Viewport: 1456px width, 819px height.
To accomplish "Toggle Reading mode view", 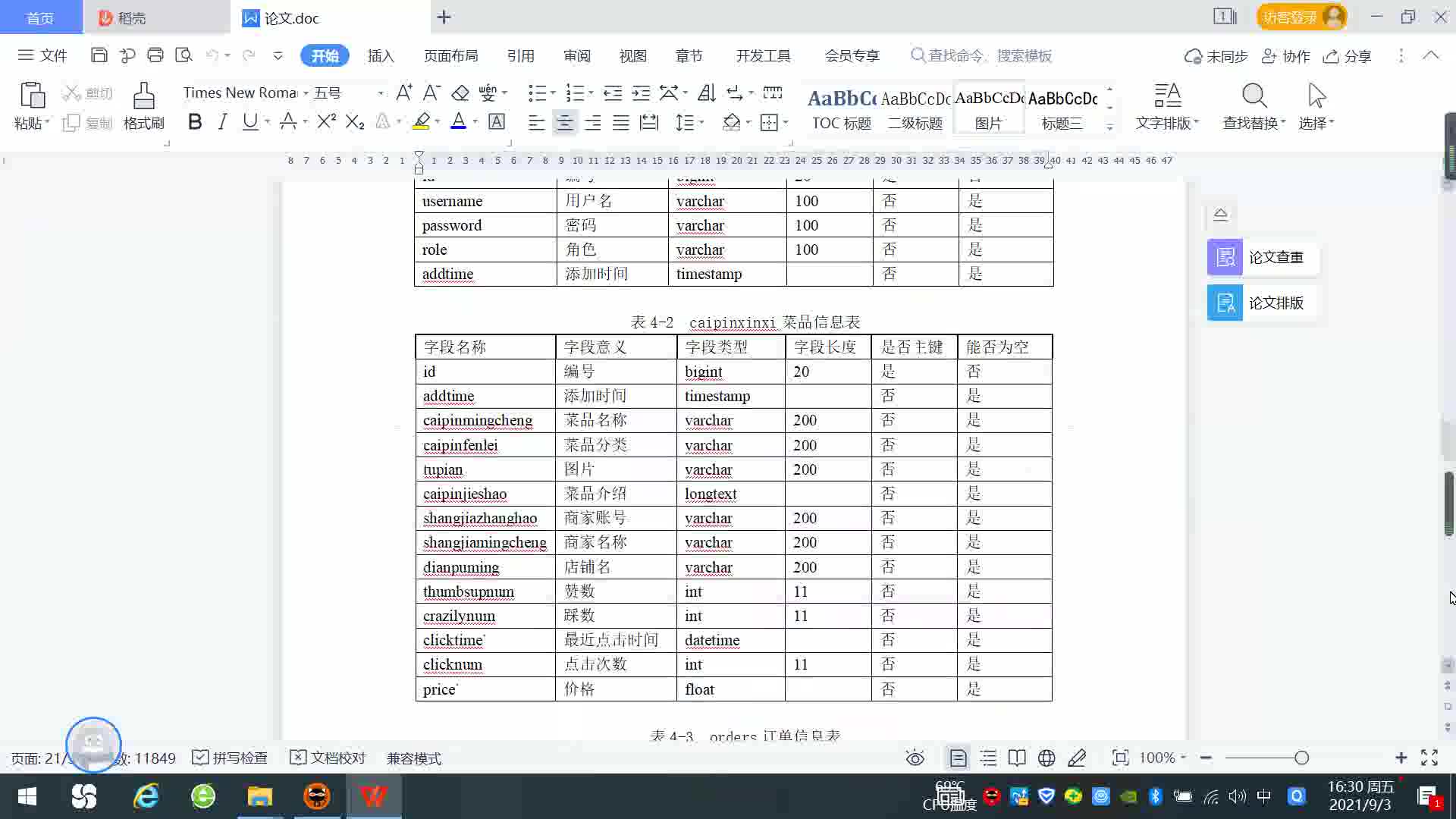I will pyautogui.click(x=1017, y=758).
